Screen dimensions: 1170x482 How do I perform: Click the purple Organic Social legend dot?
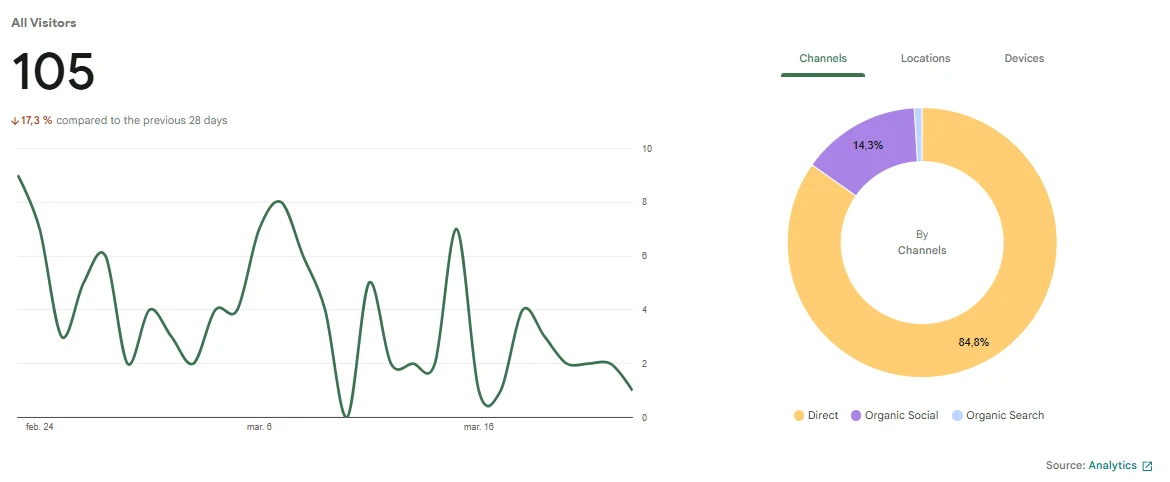(x=856, y=416)
